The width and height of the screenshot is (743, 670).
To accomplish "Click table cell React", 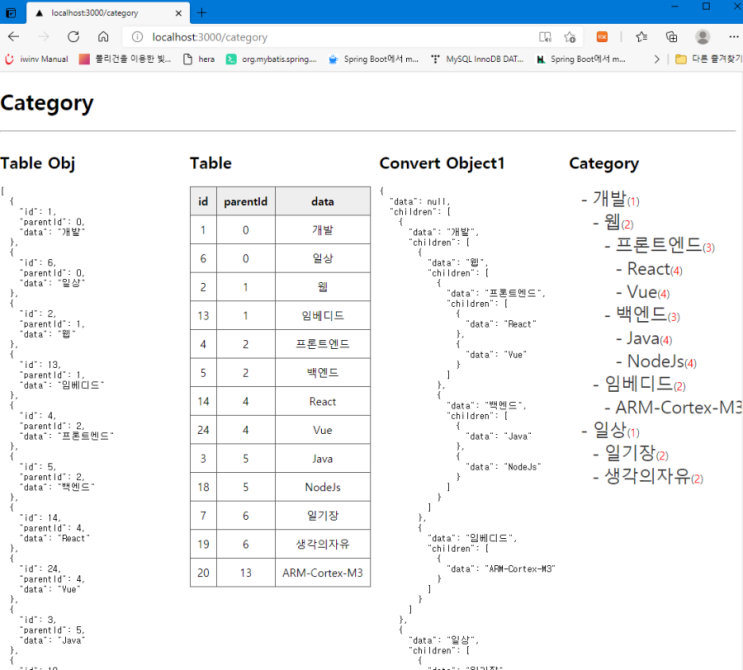I will pos(323,401).
